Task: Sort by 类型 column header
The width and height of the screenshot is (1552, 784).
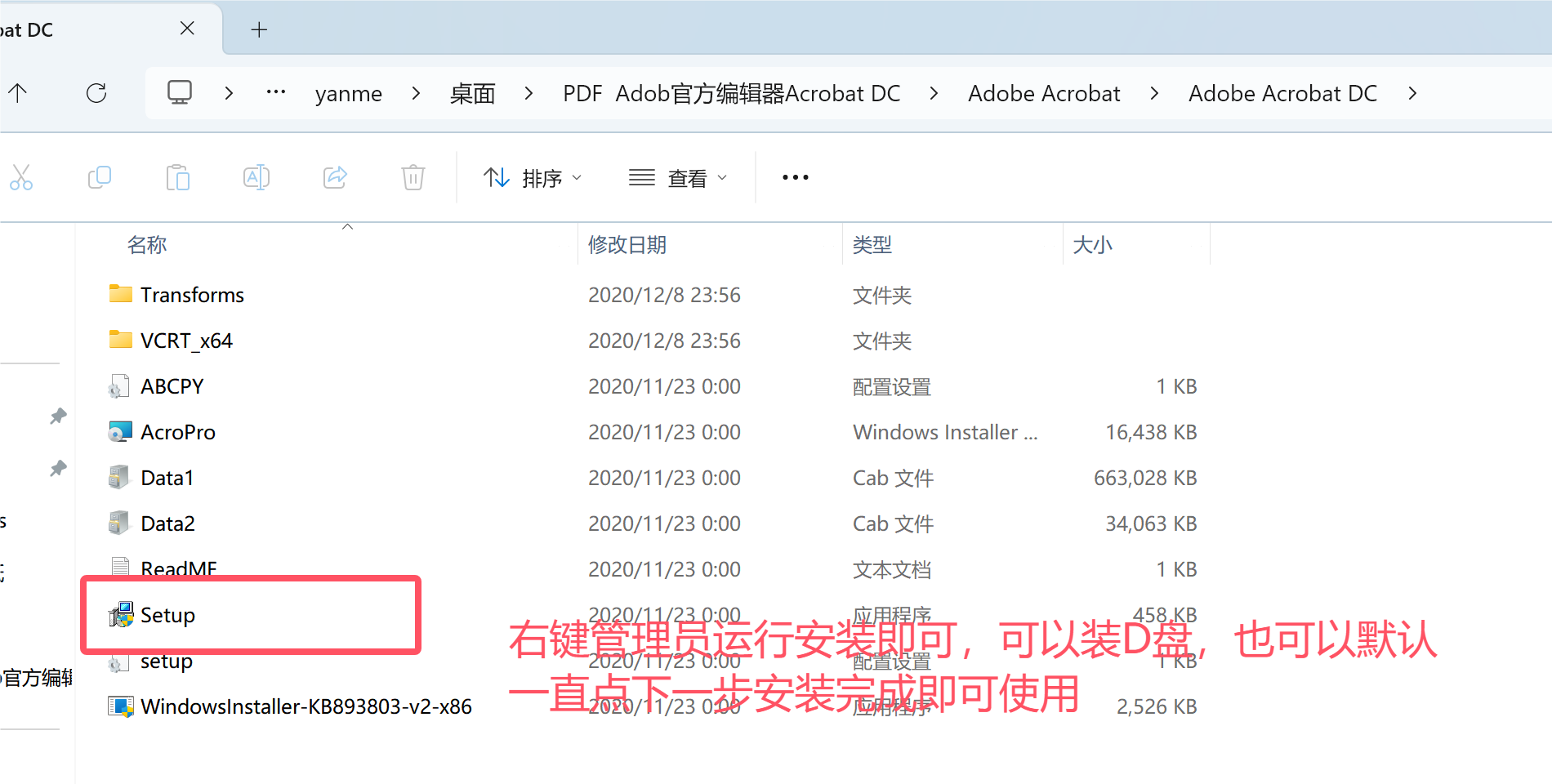Action: click(x=872, y=244)
